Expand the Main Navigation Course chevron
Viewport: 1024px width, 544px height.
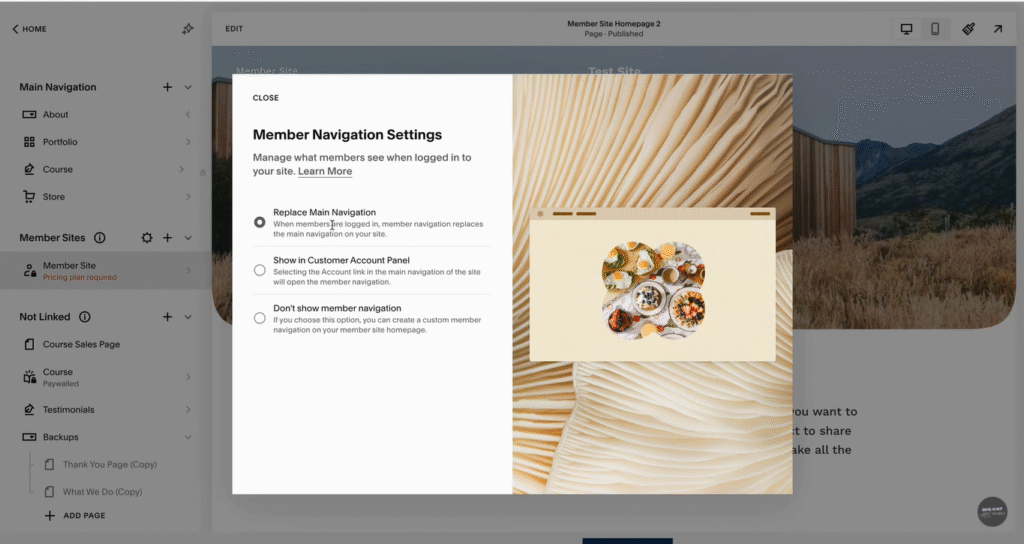click(x=182, y=169)
